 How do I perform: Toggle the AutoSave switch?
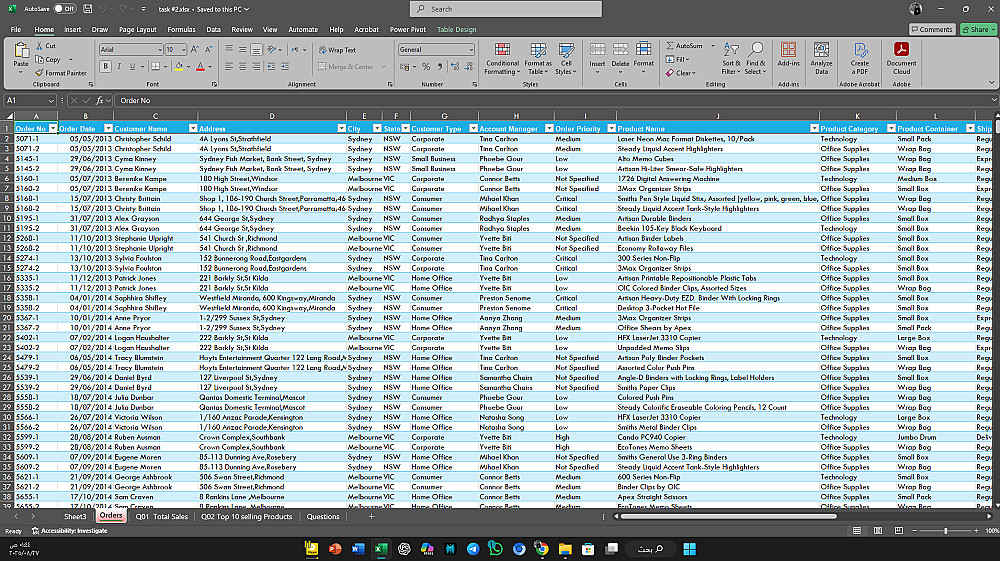65,9
